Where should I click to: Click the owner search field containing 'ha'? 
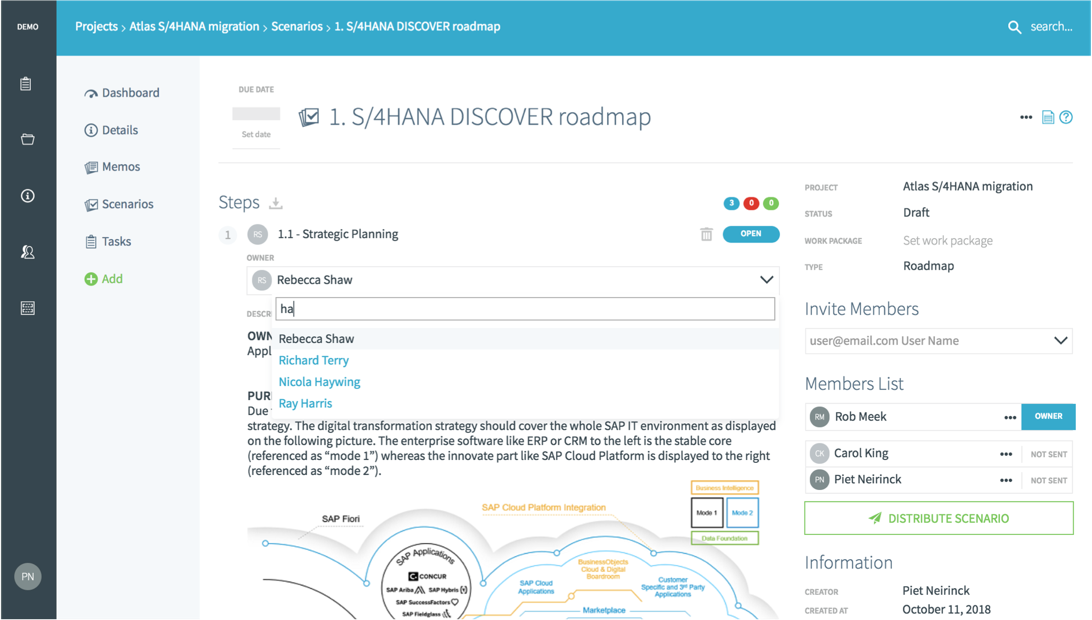point(525,309)
